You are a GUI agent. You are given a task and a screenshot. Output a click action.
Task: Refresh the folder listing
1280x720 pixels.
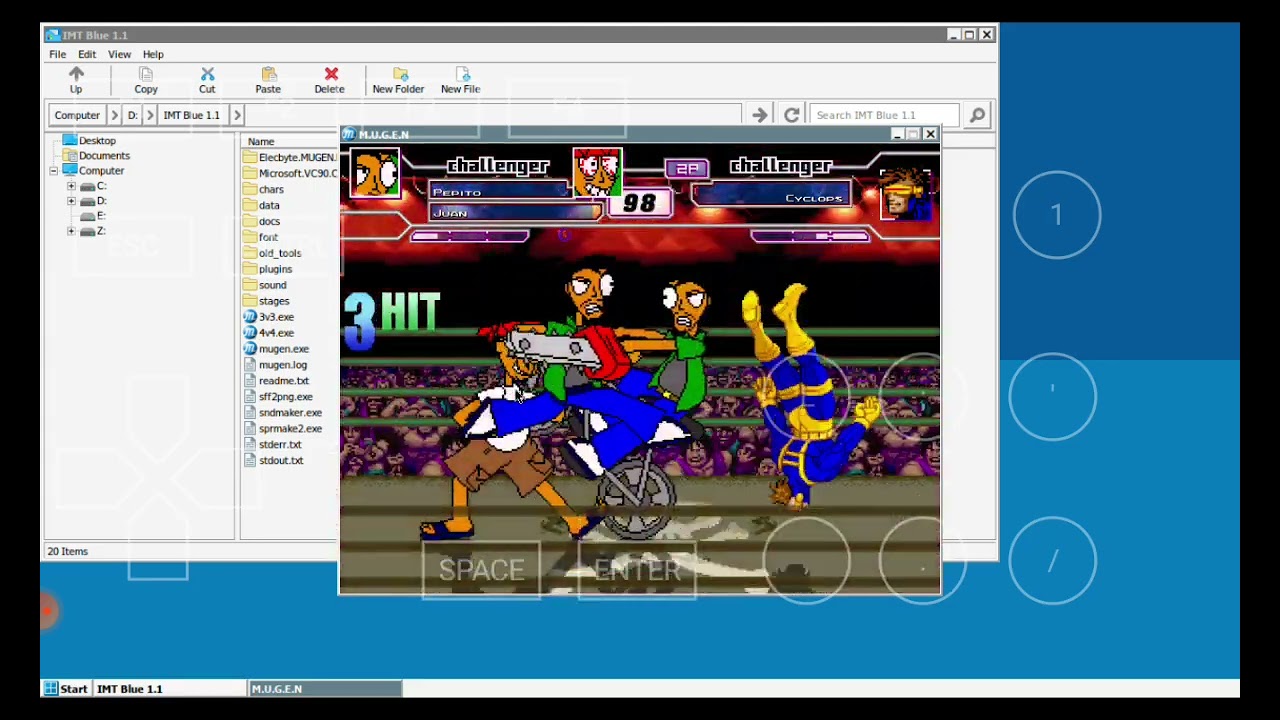pyautogui.click(x=791, y=115)
